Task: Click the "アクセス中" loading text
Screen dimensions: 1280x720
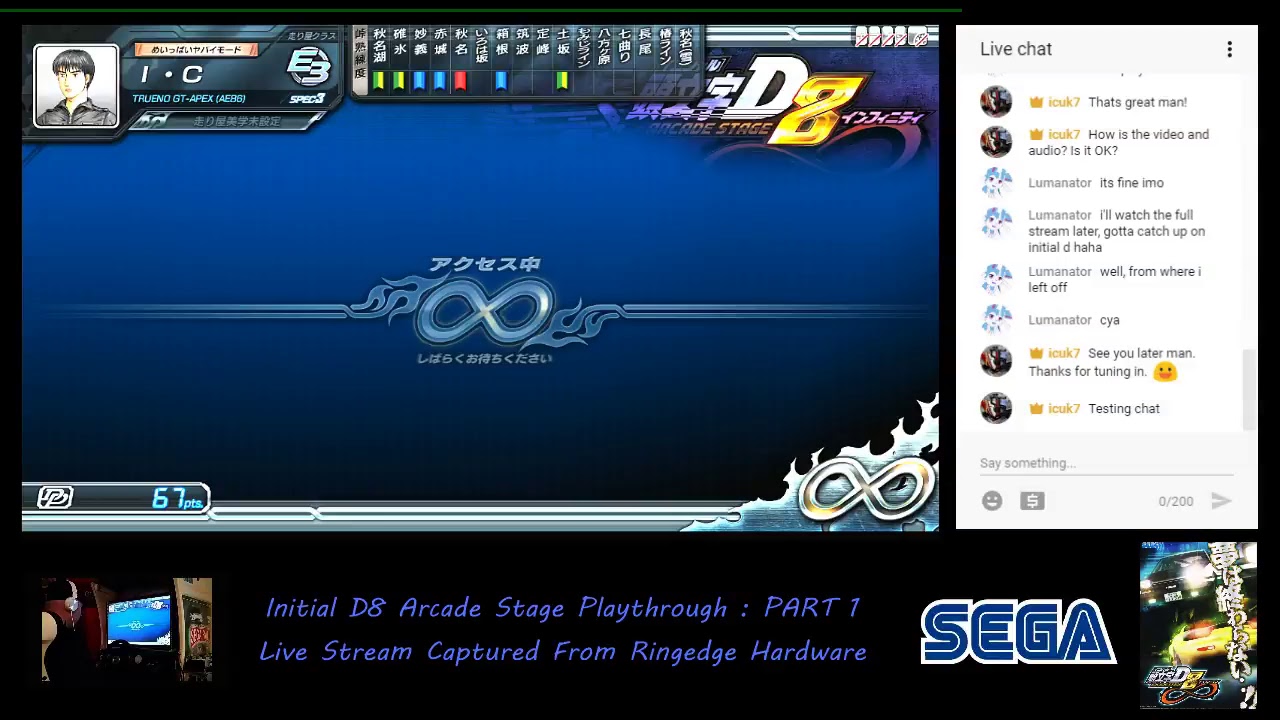Action: [485, 265]
